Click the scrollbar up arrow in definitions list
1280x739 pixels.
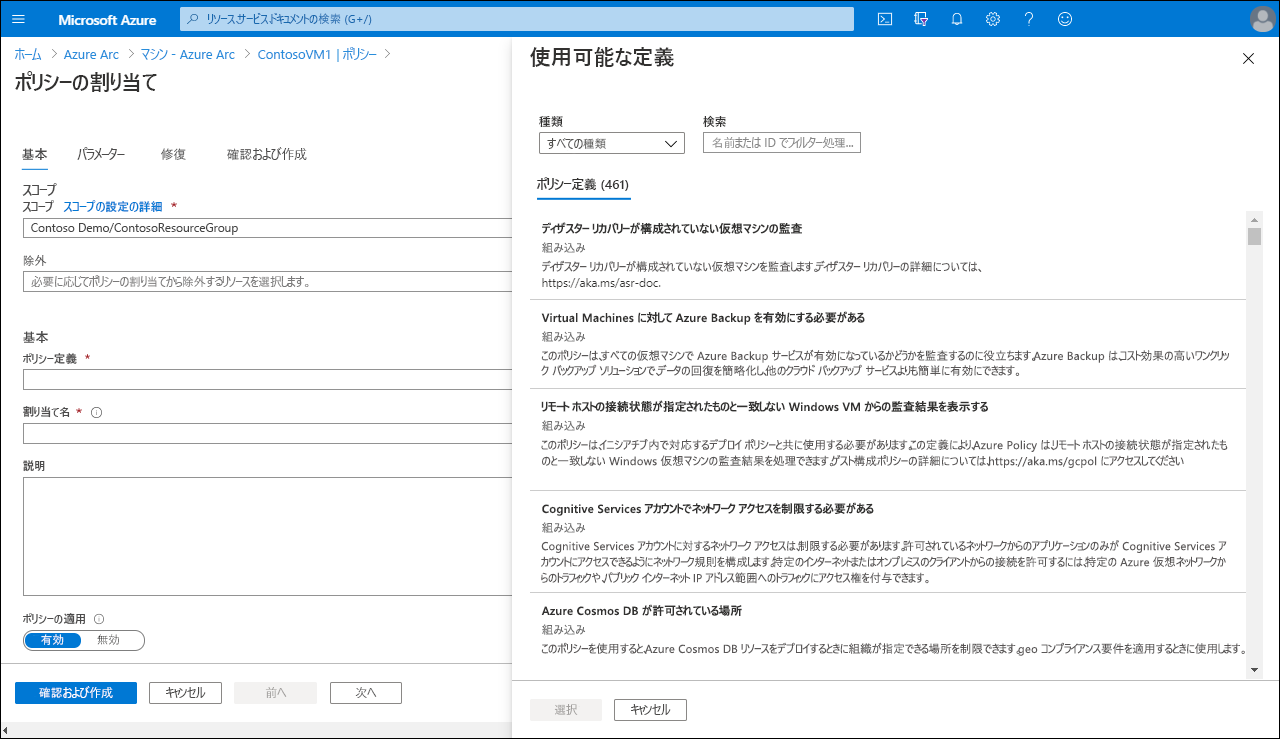point(1254,218)
